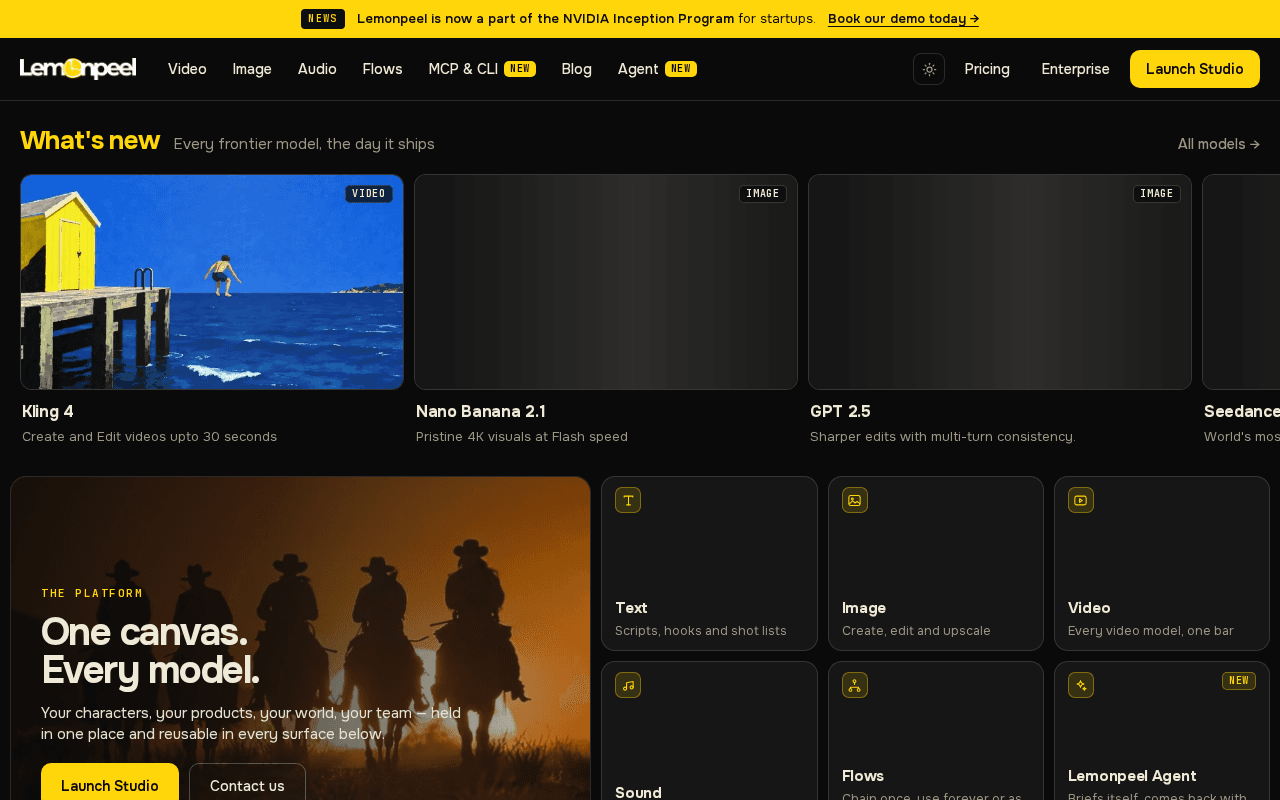The width and height of the screenshot is (1280, 800).
Task: Click the Image card title
Action: 864,608
